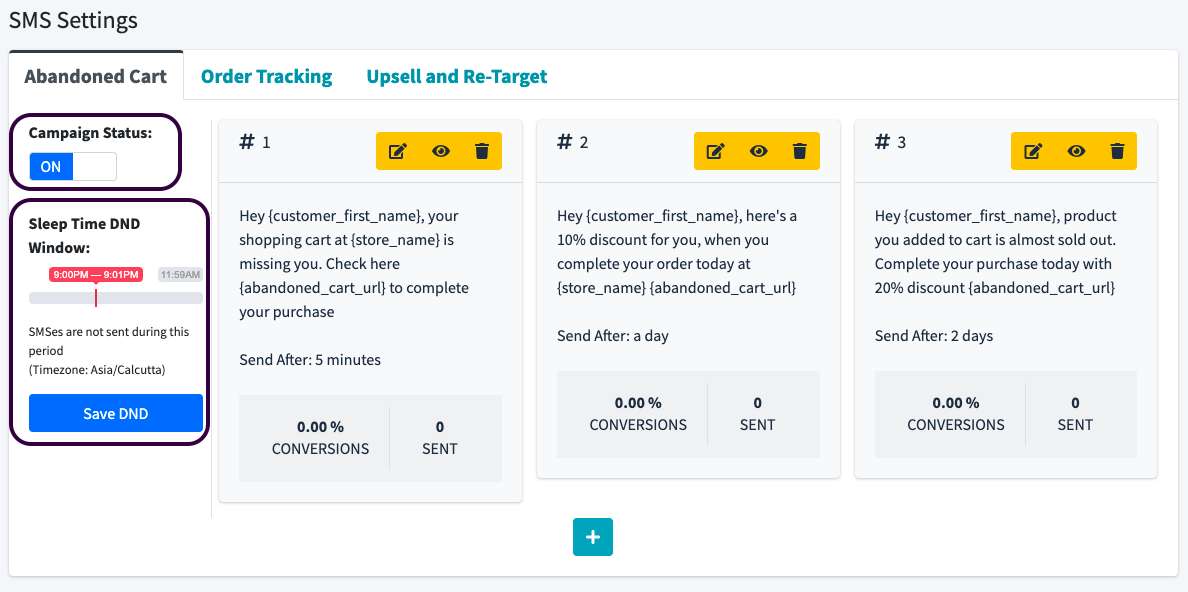Click the 9:00PM — 9:01PM time label
1188x592 pixels.
(x=96, y=274)
